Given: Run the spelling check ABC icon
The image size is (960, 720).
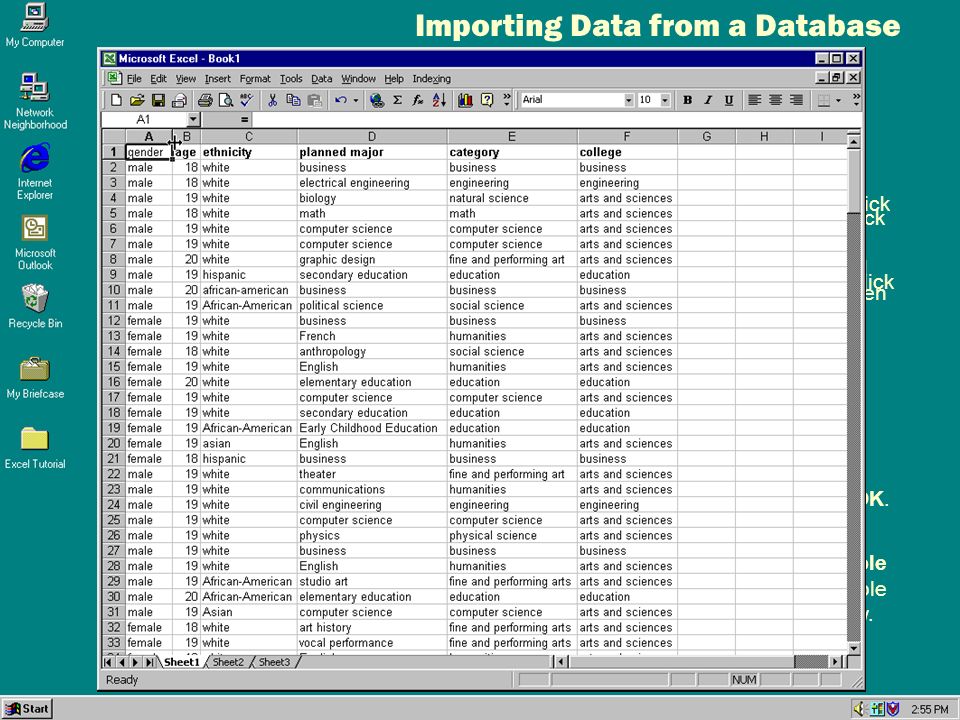Looking at the screenshot, I should (247, 100).
